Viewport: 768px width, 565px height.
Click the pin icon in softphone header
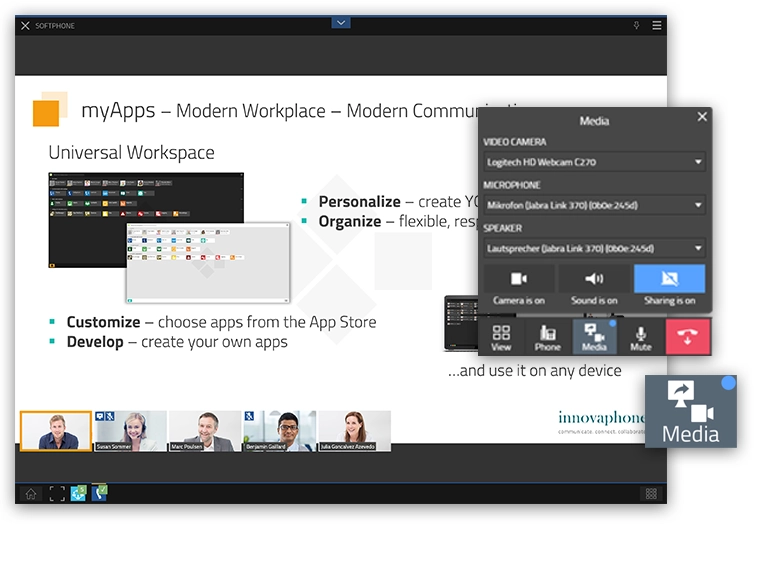coord(636,25)
